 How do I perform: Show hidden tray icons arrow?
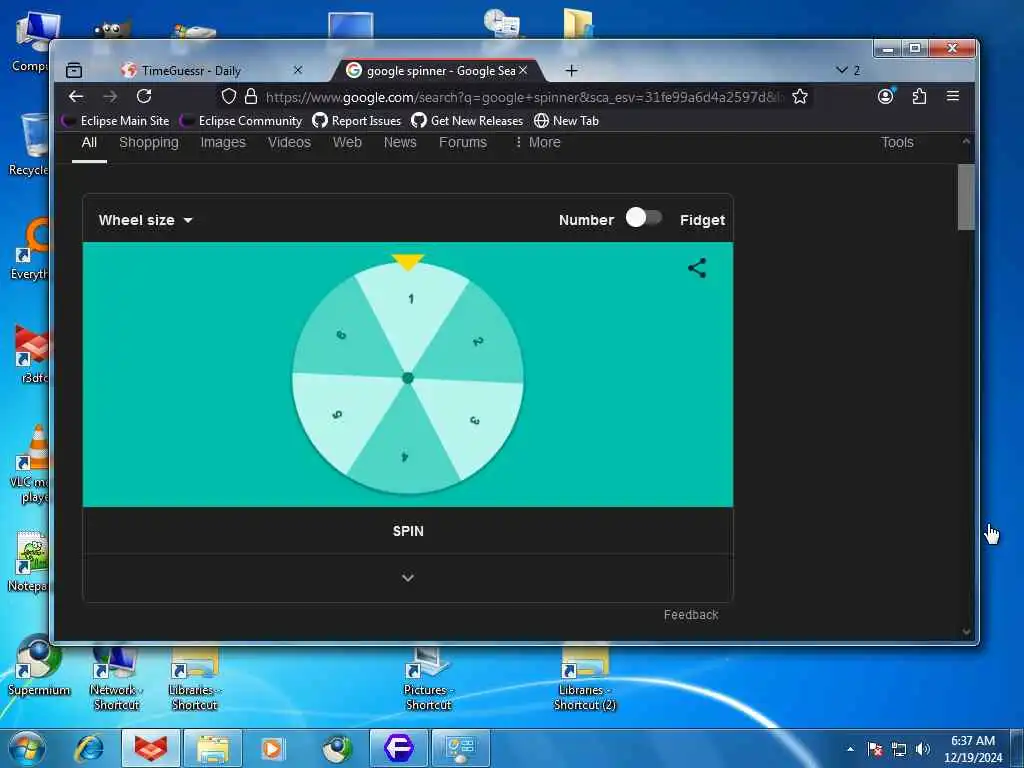(x=850, y=749)
